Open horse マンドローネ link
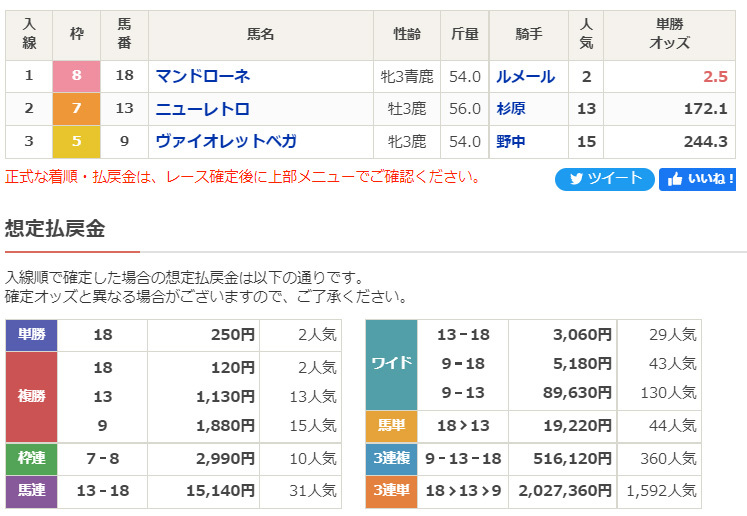747x516 pixels. pyautogui.click(x=203, y=76)
